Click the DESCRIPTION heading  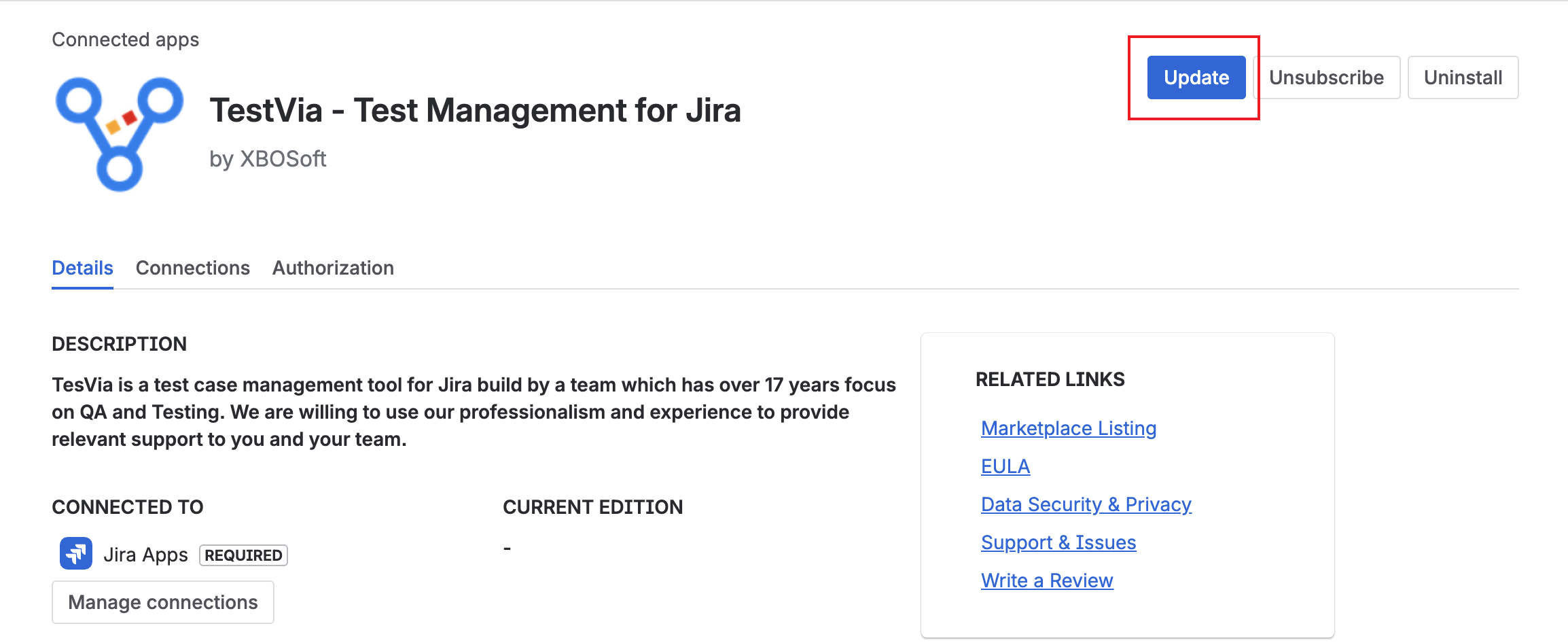pyautogui.click(x=120, y=344)
